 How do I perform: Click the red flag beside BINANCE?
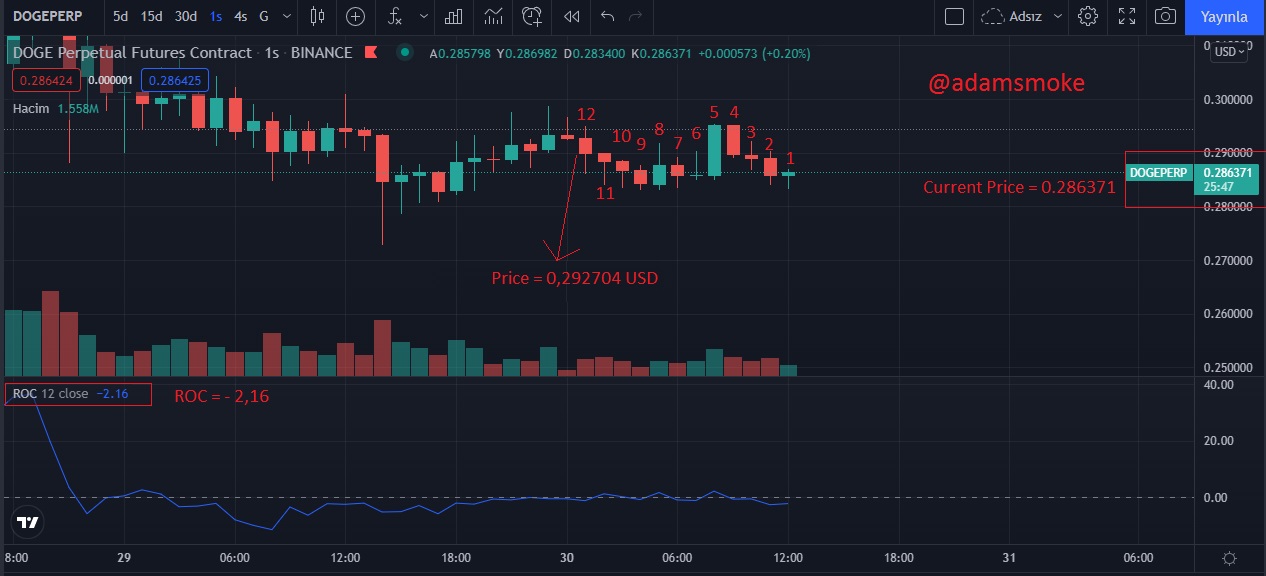coord(371,53)
